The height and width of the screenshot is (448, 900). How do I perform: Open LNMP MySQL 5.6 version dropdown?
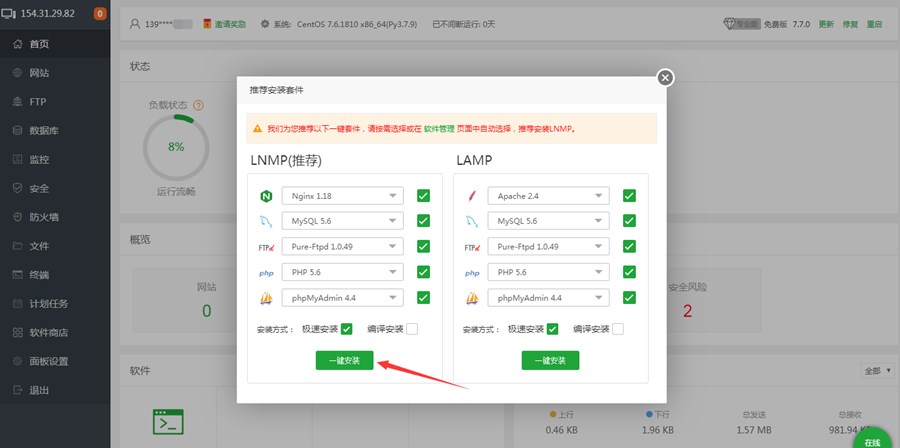click(343, 221)
